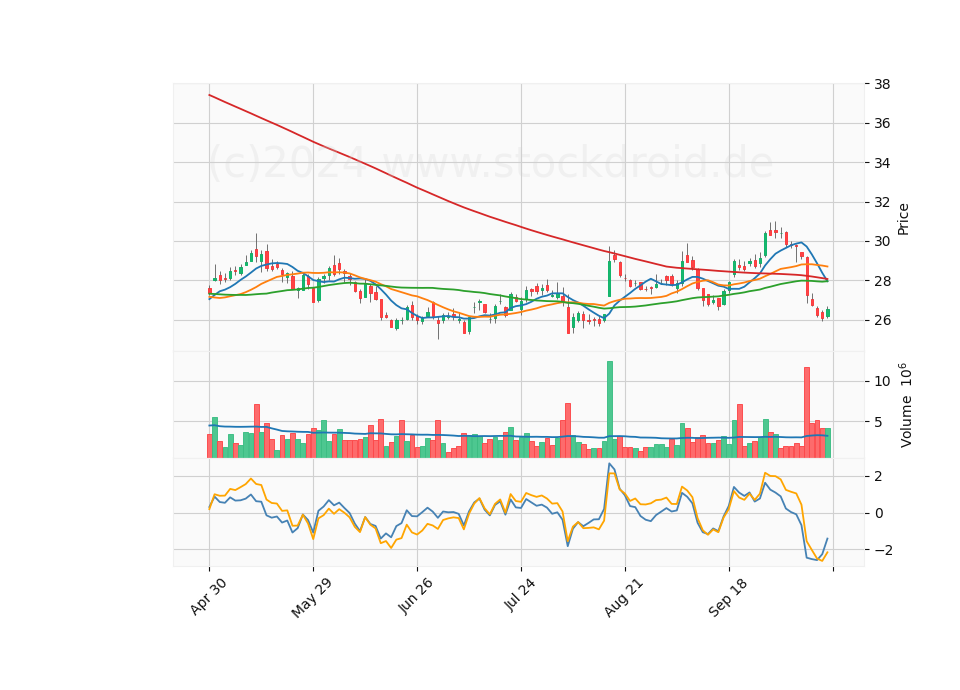
Task: Select the 36 price axis value
Action: (882, 124)
